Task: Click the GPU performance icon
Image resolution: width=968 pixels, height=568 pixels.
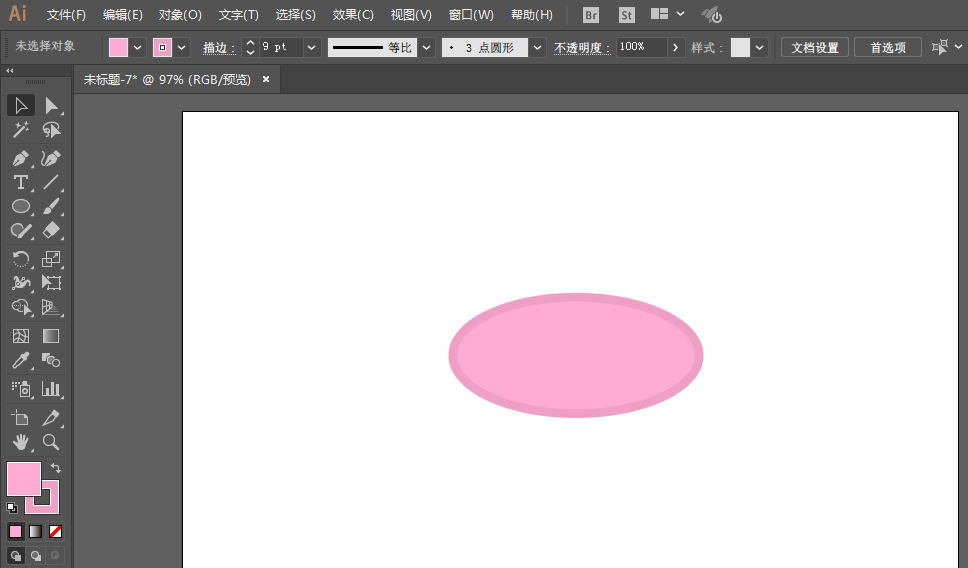Action: pos(712,15)
